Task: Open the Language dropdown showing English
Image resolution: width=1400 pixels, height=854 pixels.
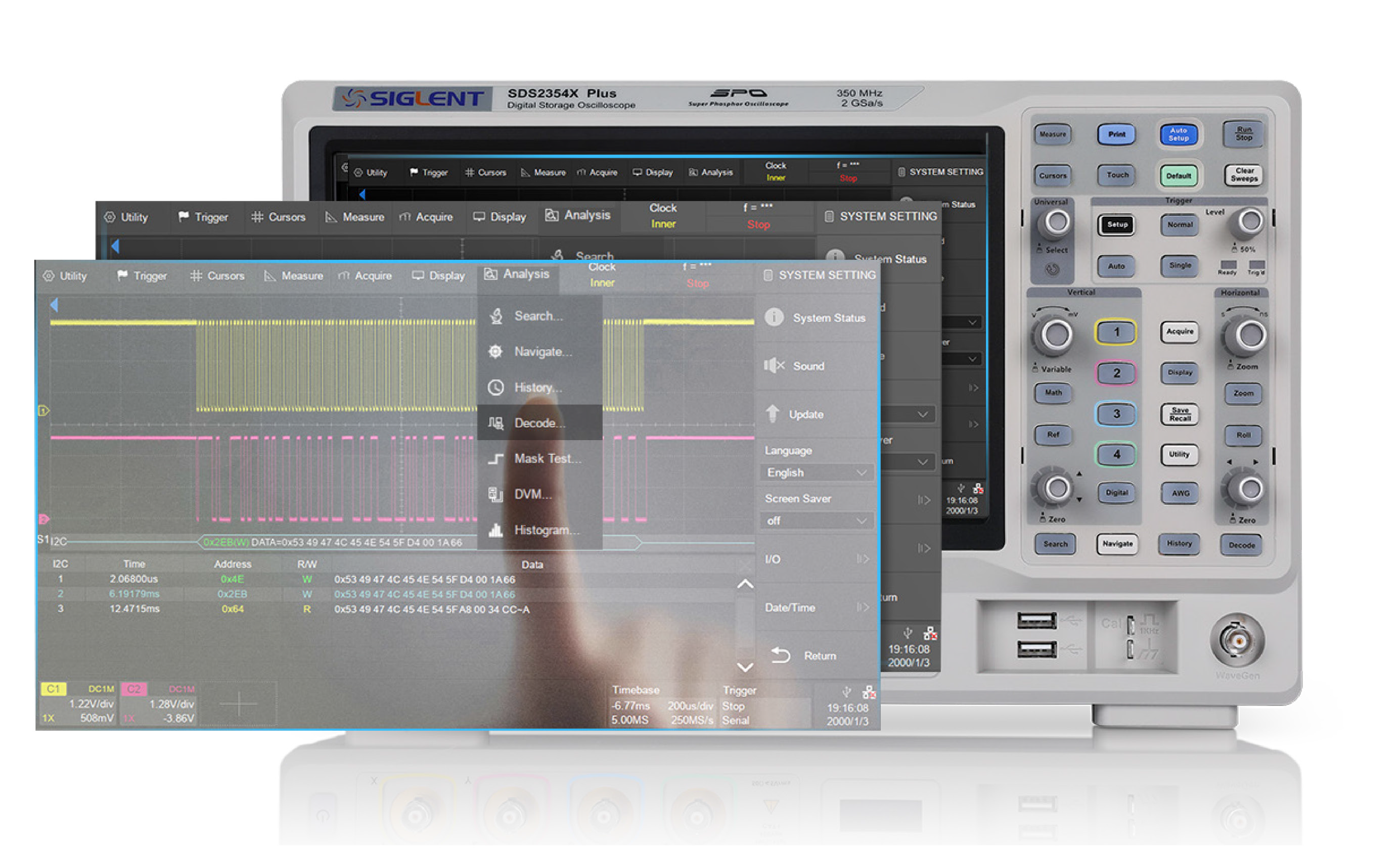Action: click(x=817, y=472)
